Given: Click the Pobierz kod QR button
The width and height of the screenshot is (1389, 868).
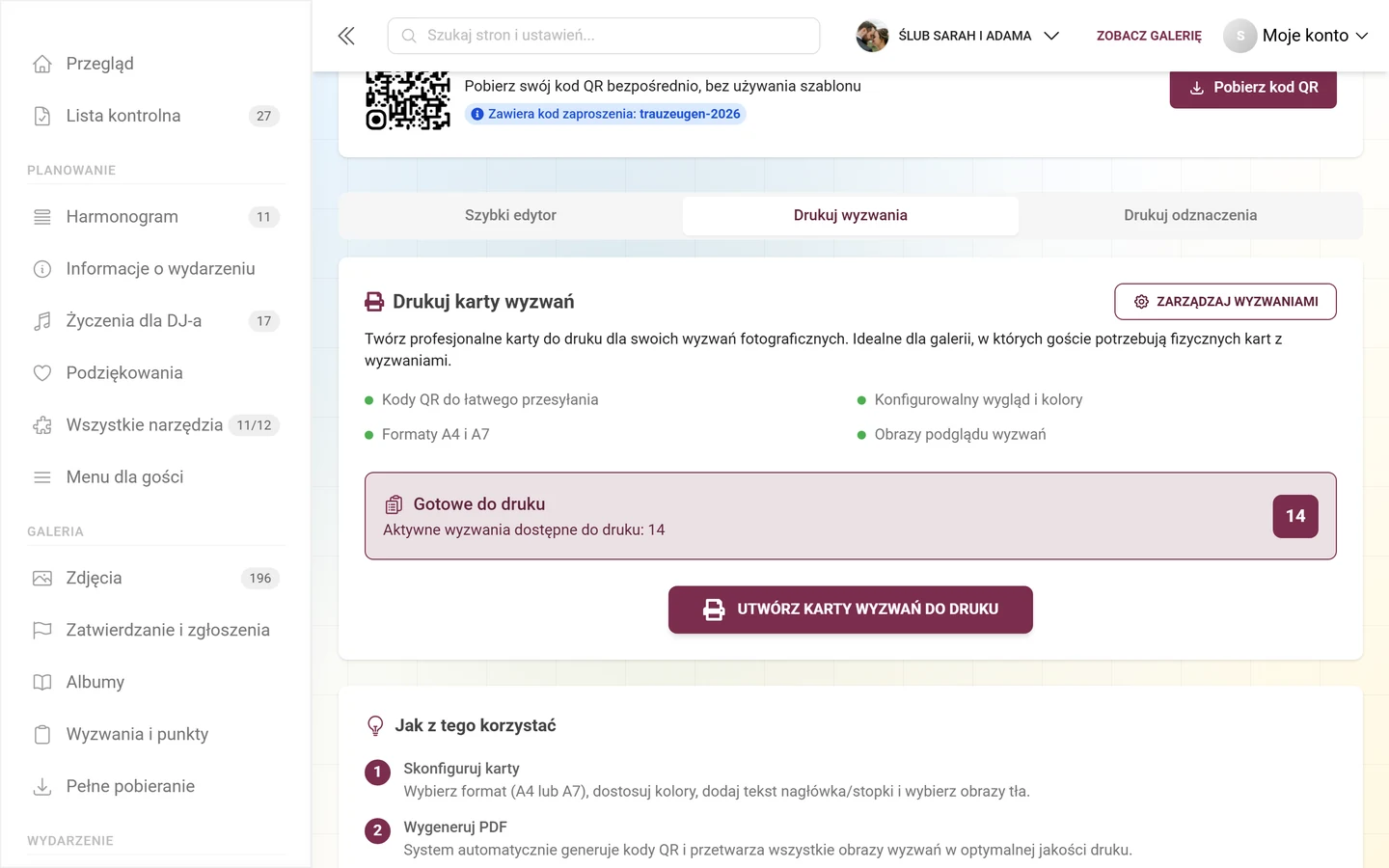Looking at the screenshot, I should click(x=1253, y=88).
